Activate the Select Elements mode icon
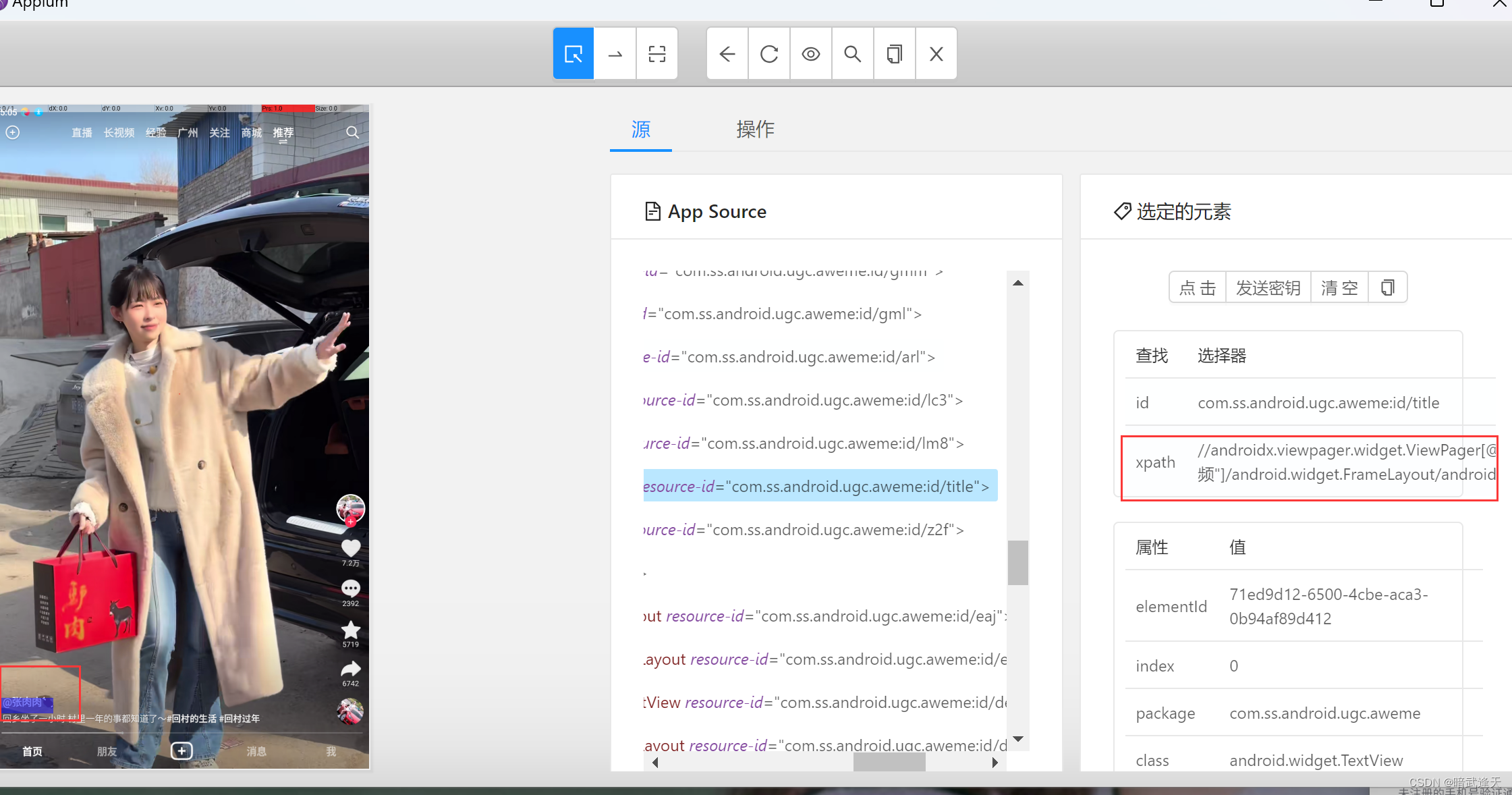This screenshot has width=1512, height=795. (x=573, y=54)
